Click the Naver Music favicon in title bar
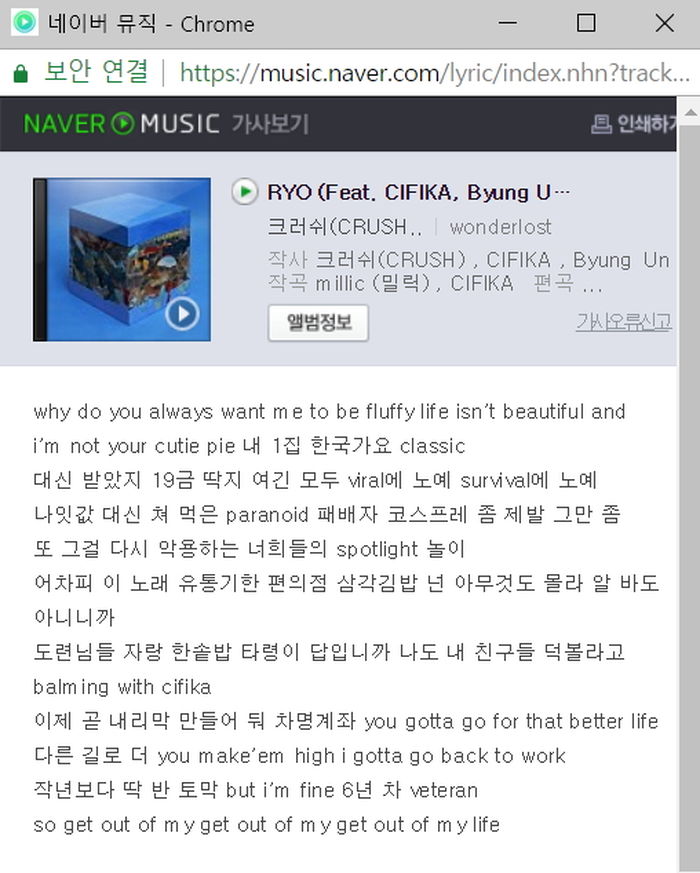The image size is (700, 873). point(25,22)
